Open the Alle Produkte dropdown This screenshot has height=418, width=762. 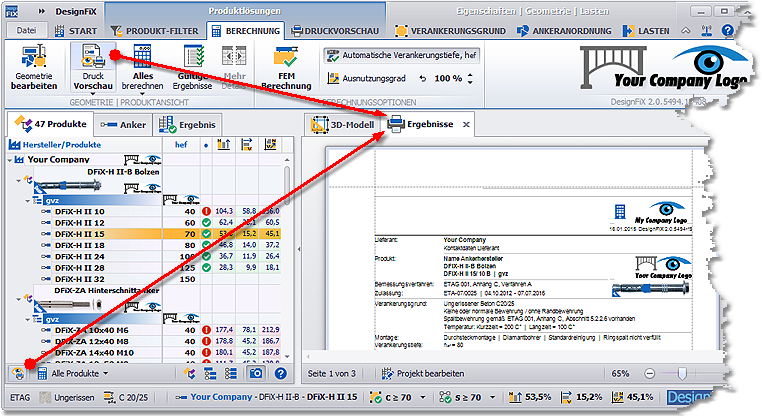(x=73, y=373)
